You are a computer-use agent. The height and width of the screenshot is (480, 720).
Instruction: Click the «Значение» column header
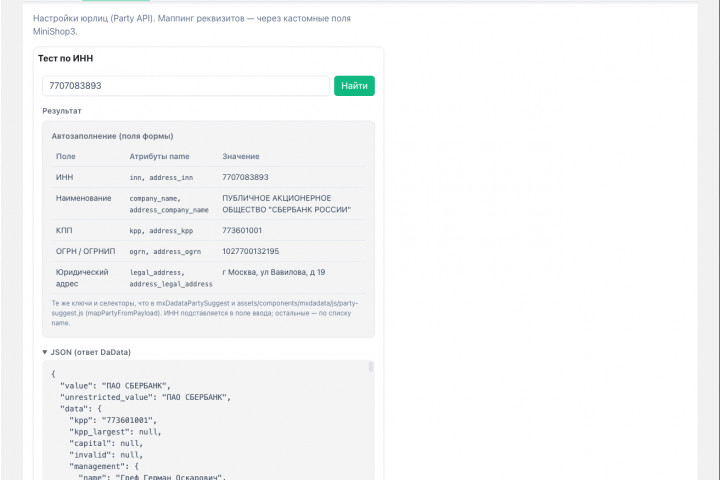(x=241, y=156)
